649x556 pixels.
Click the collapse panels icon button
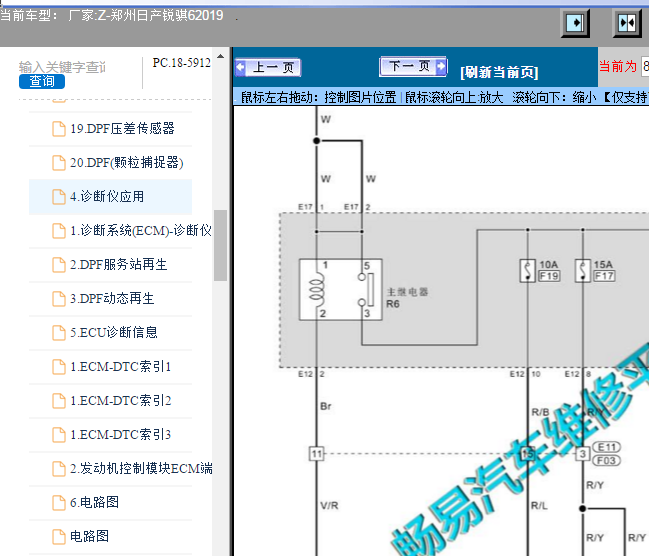[x=627, y=23]
